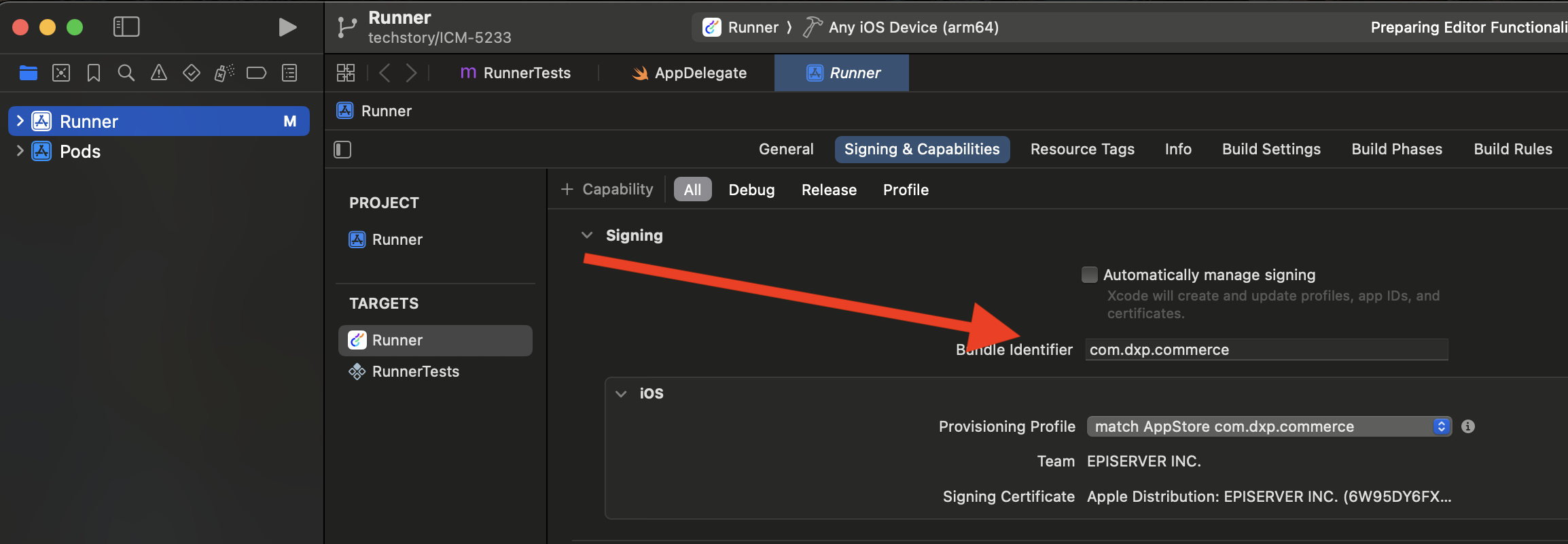Open the Test navigator diamond icon
The image size is (1568, 544).
coord(192,73)
